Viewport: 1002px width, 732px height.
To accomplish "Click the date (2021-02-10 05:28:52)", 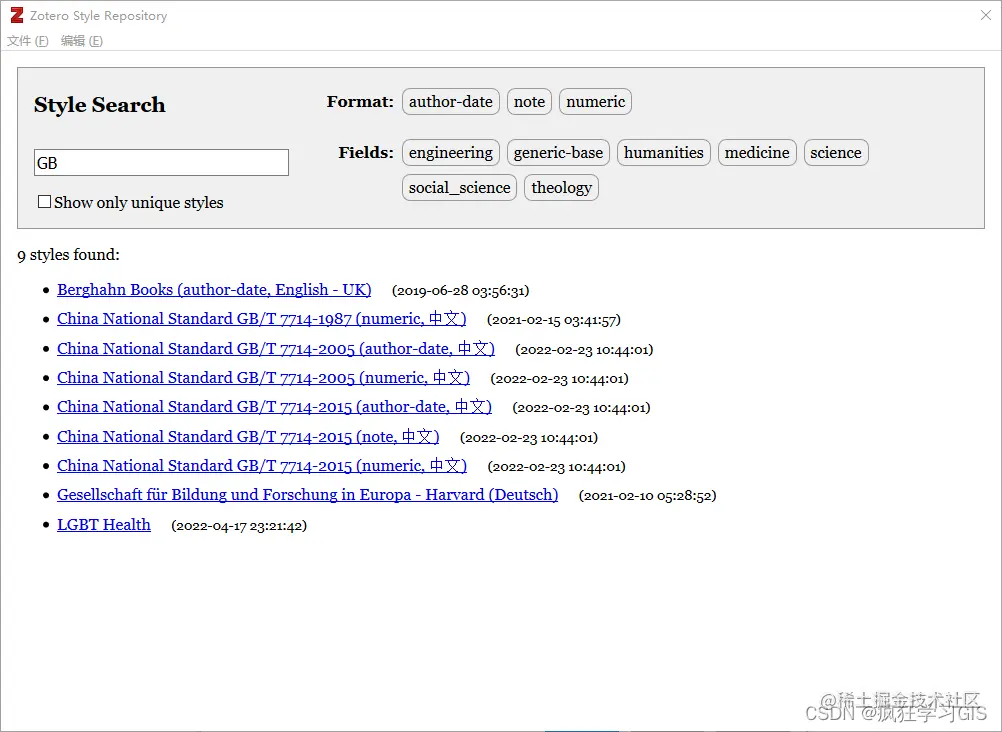I will [x=647, y=496].
